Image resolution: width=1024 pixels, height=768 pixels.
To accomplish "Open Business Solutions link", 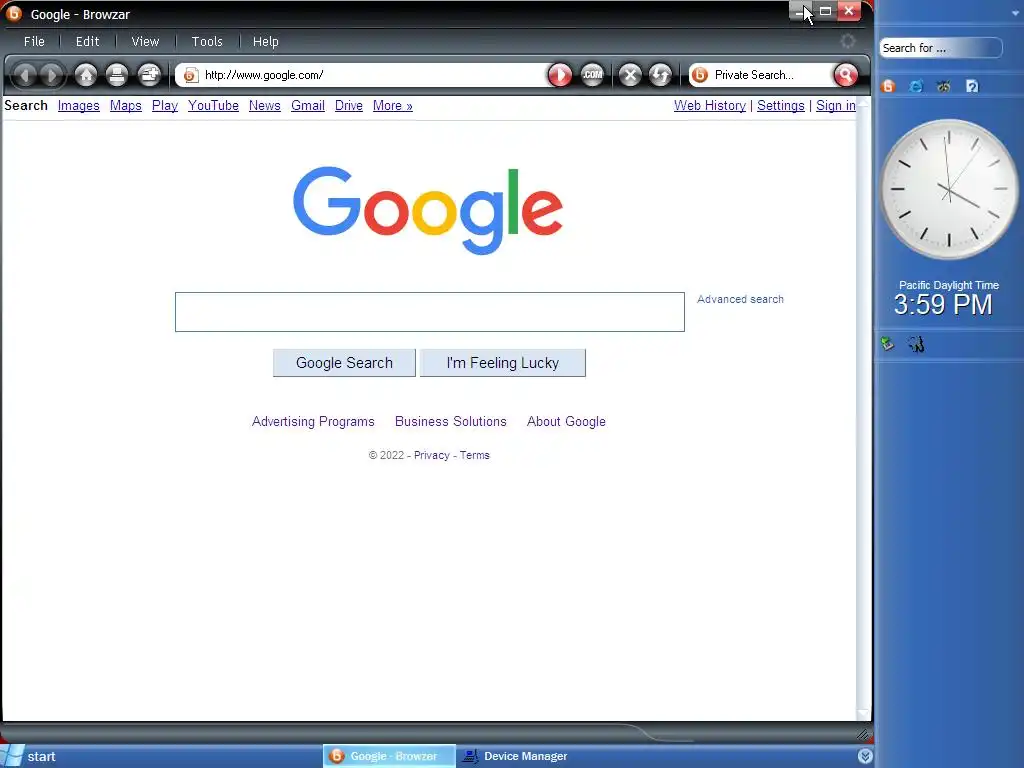I will [x=451, y=422].
